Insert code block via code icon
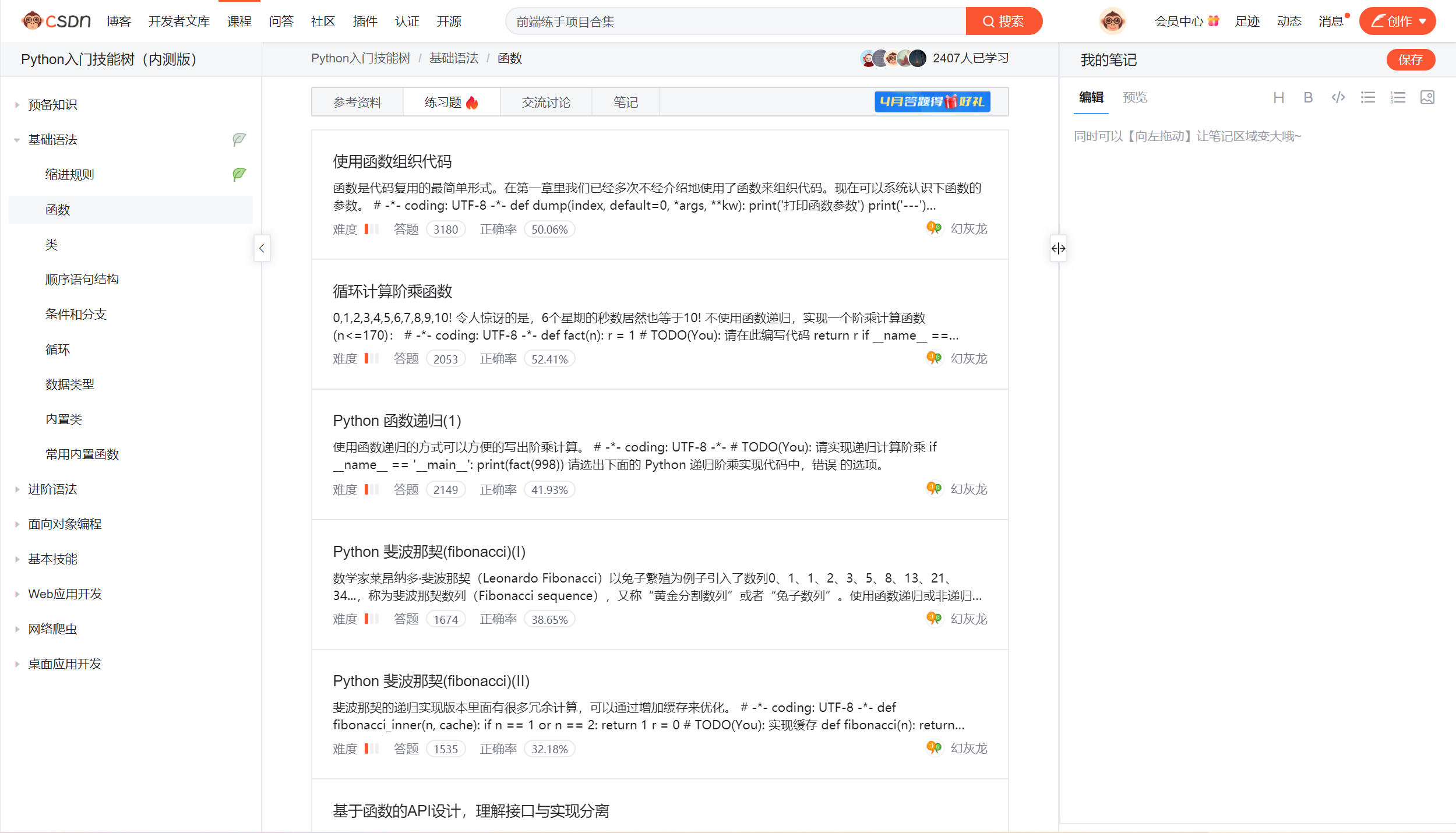Image resolution: width=1456 pixels, height=833 pixels. 1338,98
